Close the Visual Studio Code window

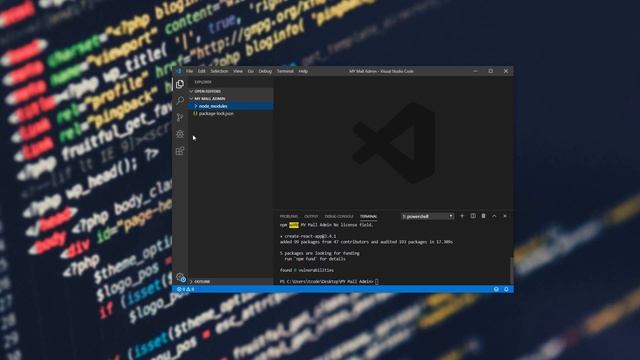click(x=506, y=71)
